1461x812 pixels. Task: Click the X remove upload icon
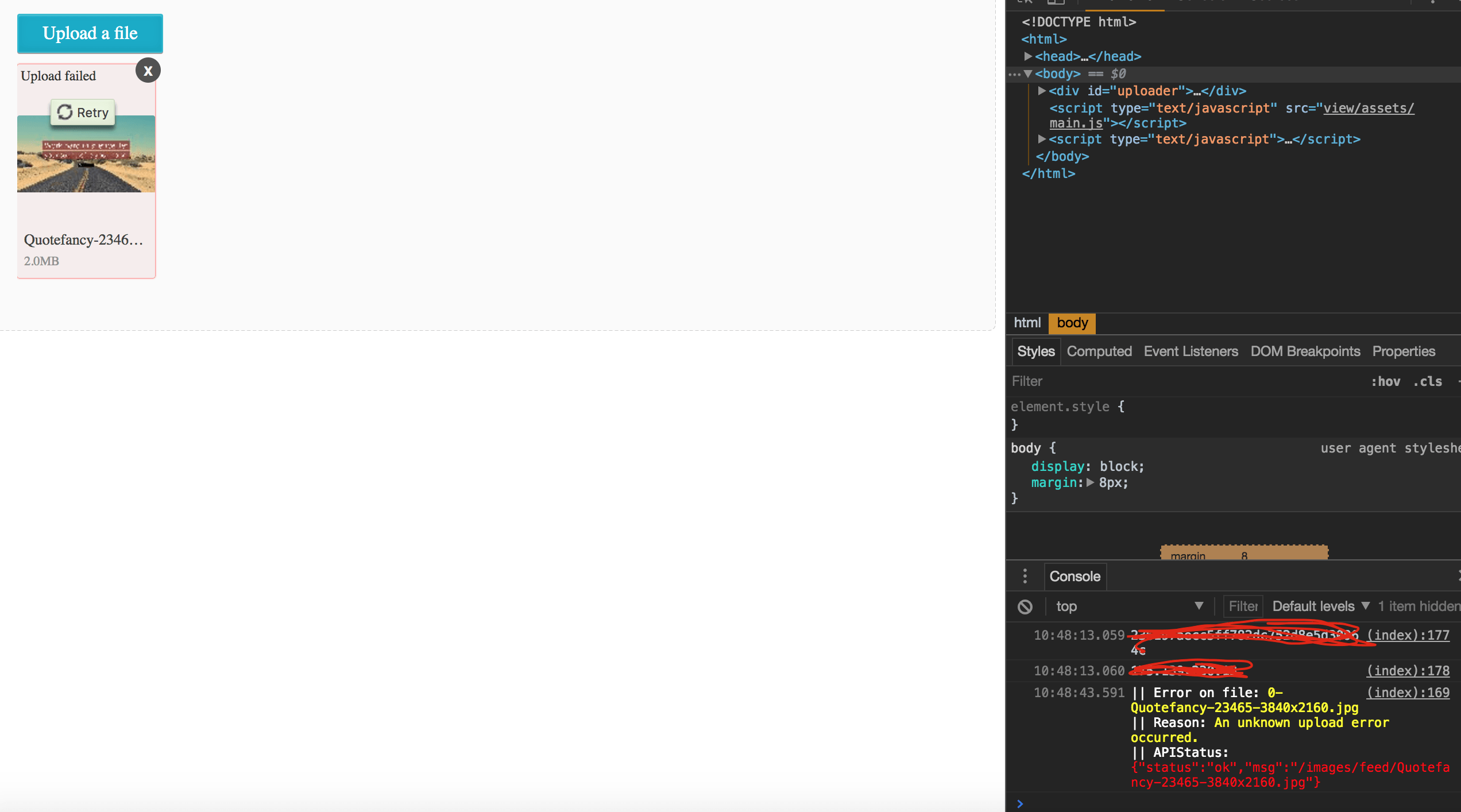148,71
